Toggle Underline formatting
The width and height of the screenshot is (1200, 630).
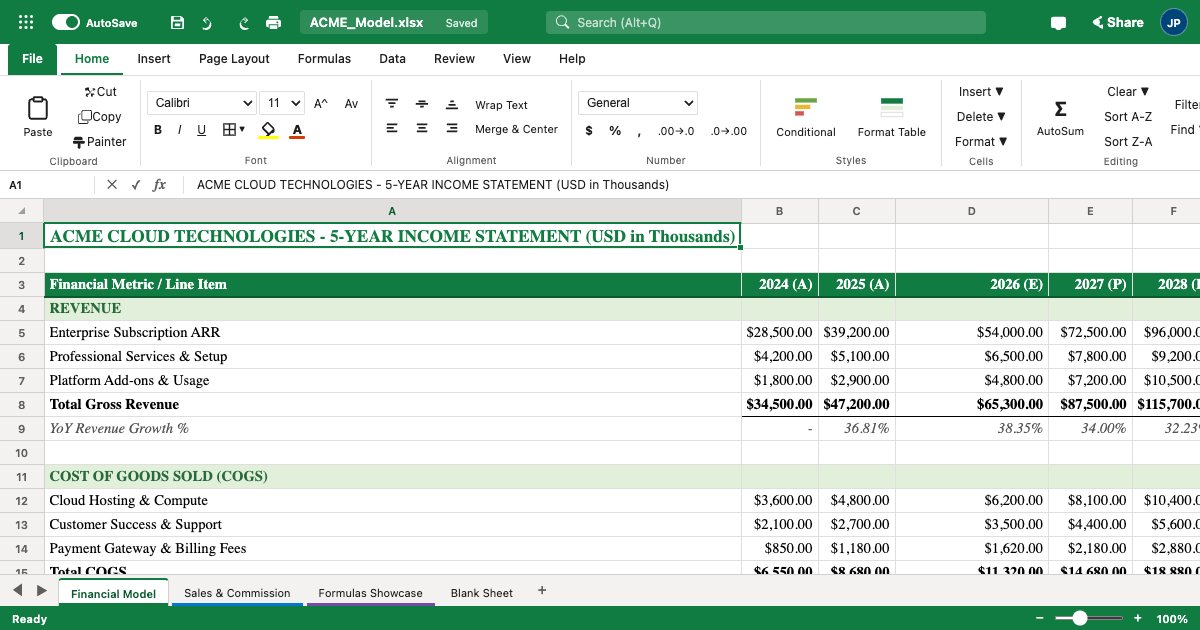pyautogui.click(x=201, y=130)
